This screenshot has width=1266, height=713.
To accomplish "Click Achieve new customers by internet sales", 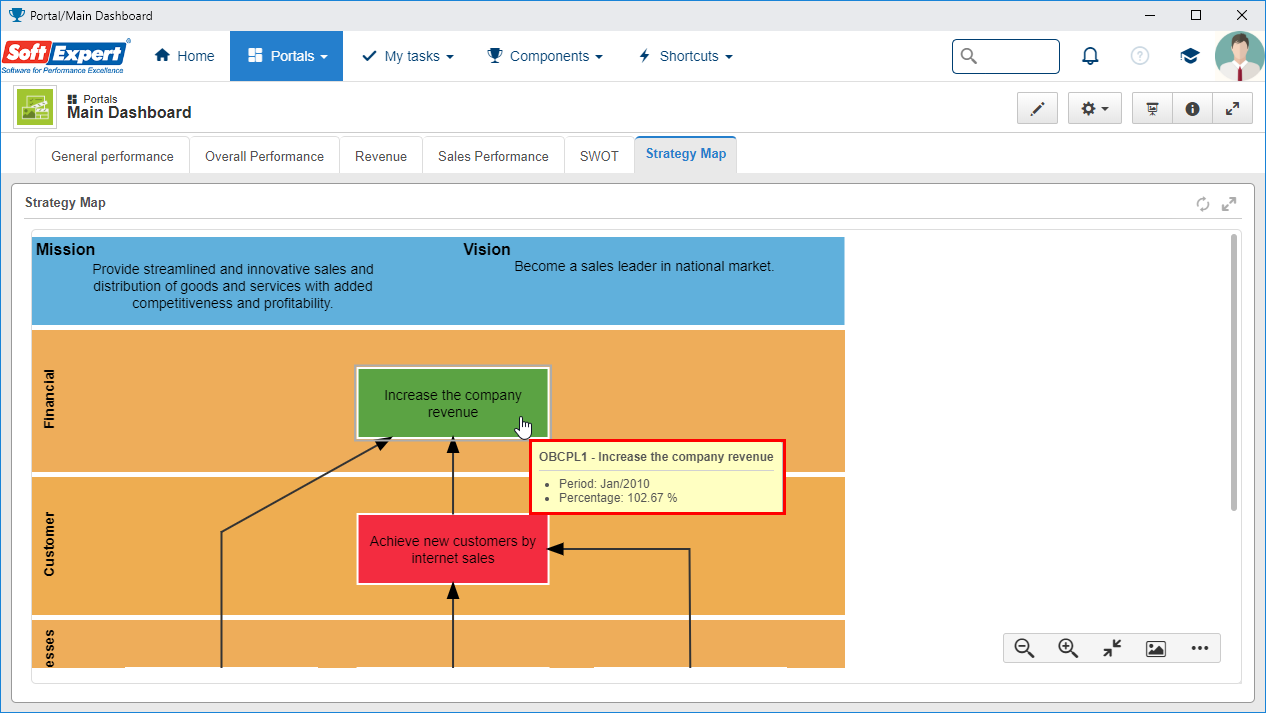I will [x=453, y=549].
